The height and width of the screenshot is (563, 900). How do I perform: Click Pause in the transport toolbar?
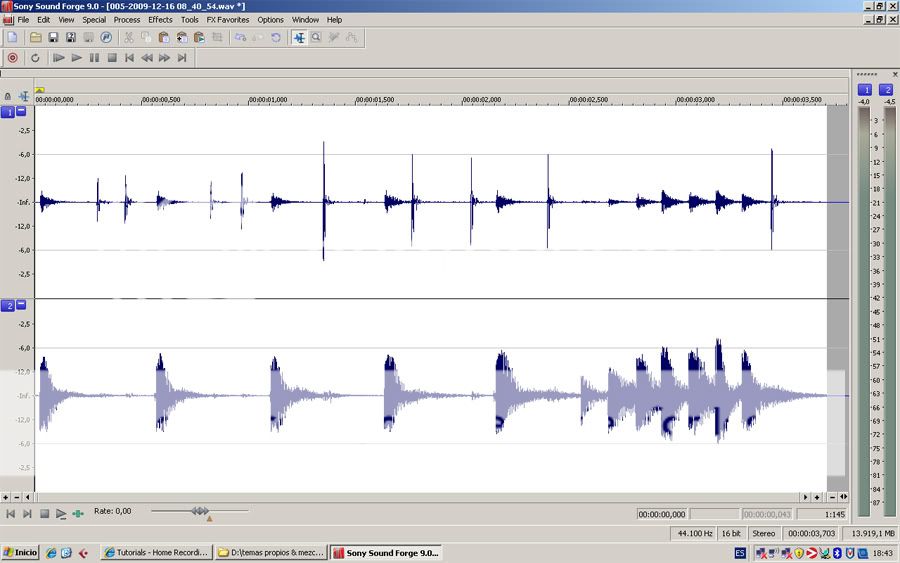(94, 58)
